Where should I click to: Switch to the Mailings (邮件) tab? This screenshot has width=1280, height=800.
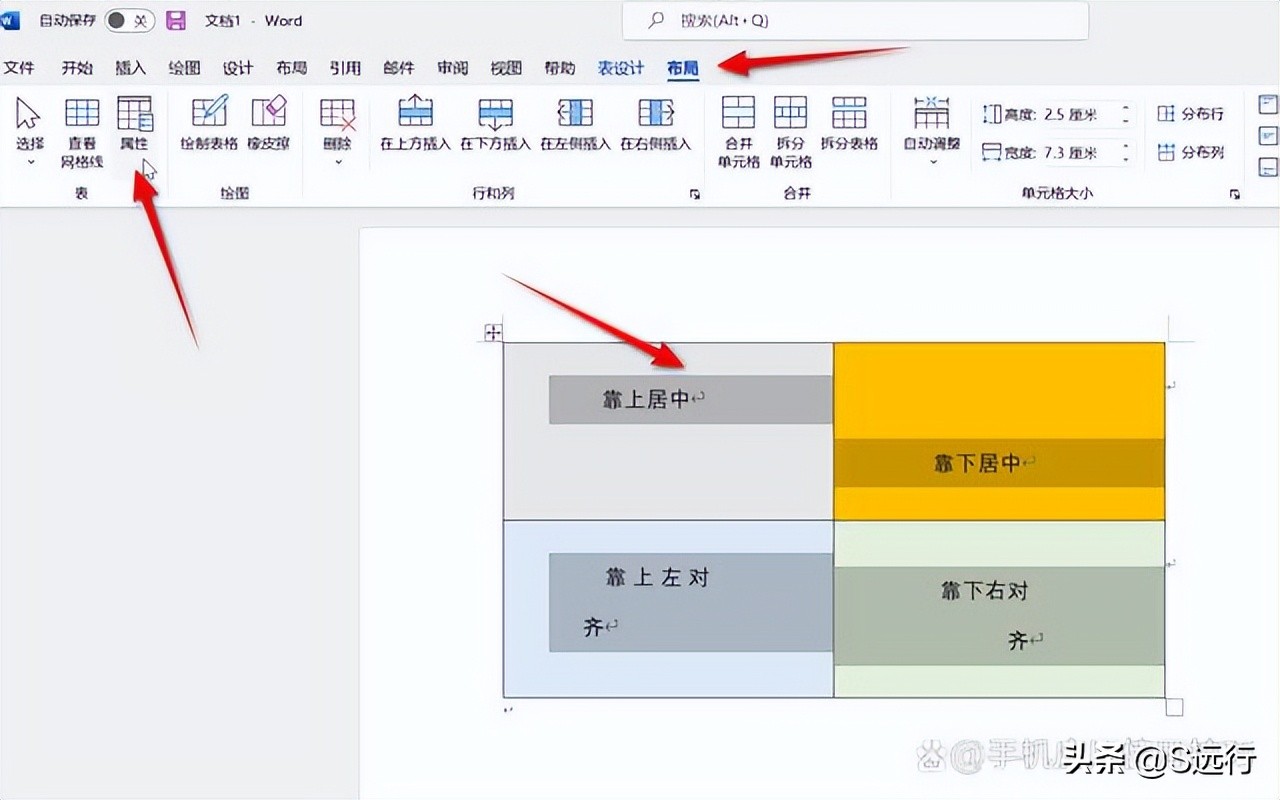[398, 68]
